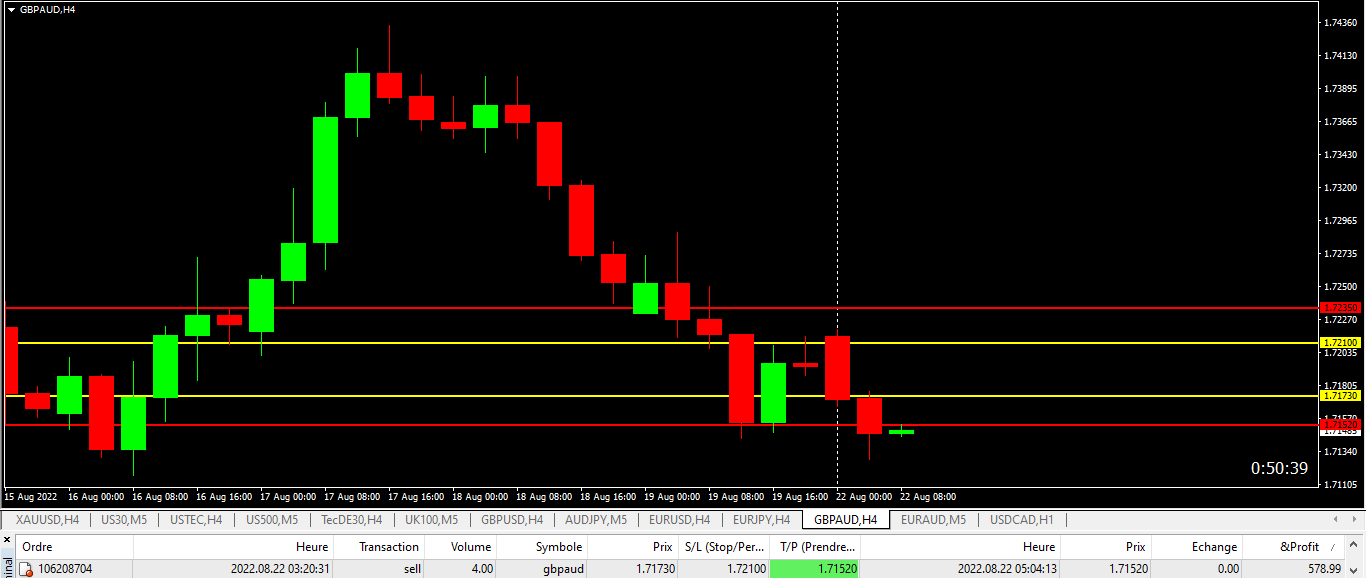The image size is (1366, 578).
Task: Click the 15 Aug 2022 time axis label
Action: pyautogui.click(x=31, y=496)
